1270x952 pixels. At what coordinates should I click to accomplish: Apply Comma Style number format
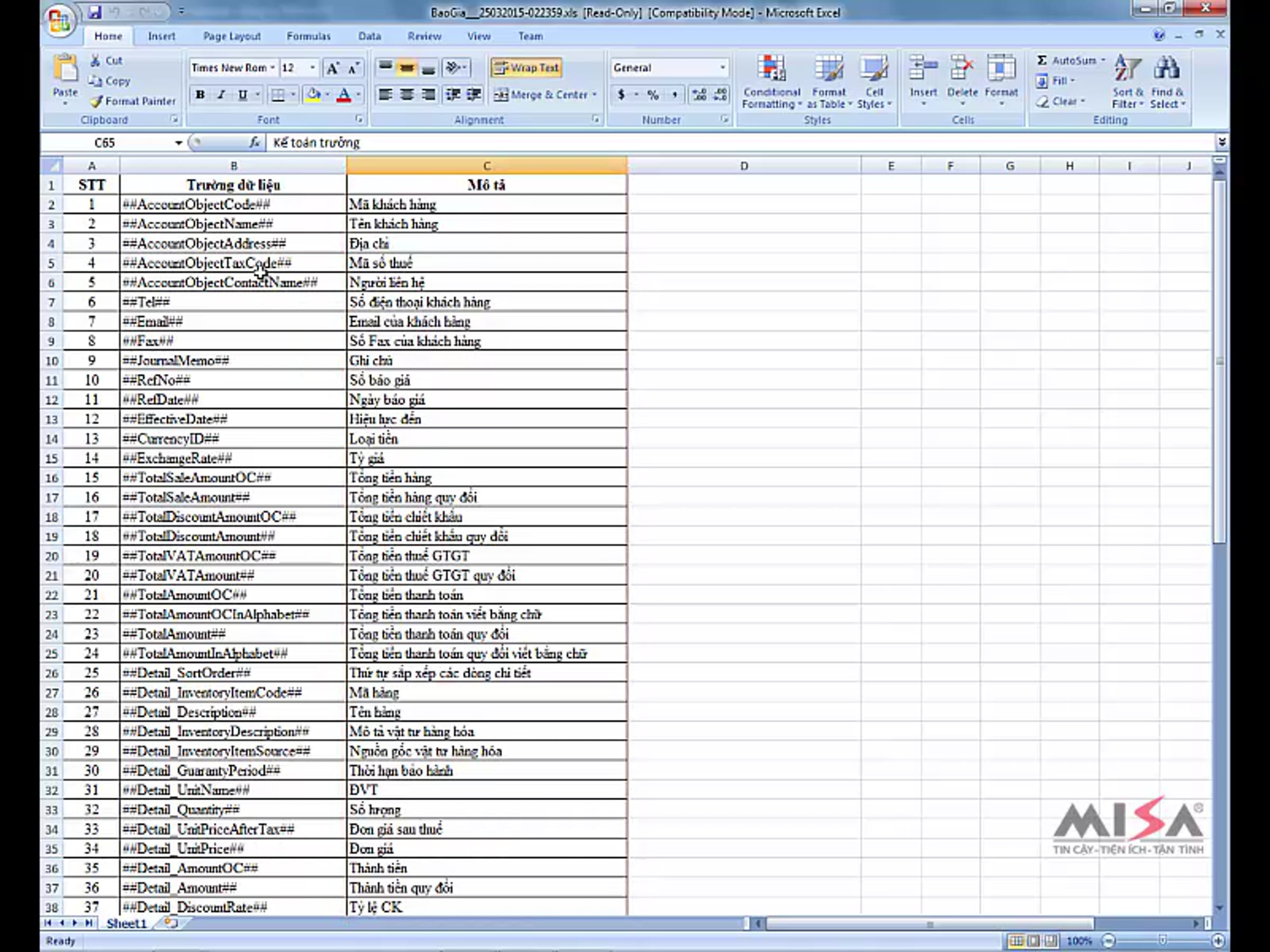coord(675,95)
